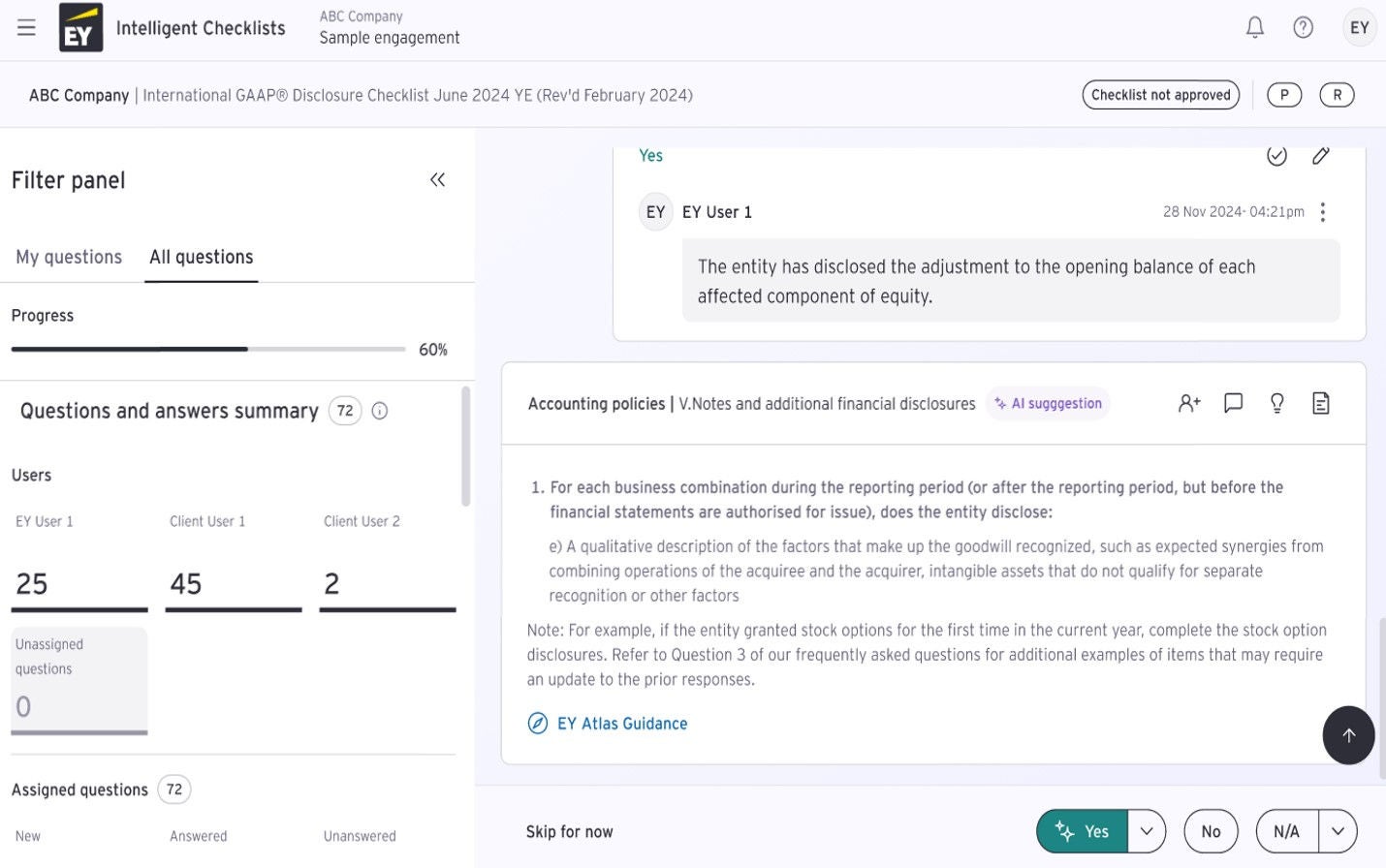Click the Skip for now option
Viewport: 1386px width, 868px height.
[x=569, y=831]
